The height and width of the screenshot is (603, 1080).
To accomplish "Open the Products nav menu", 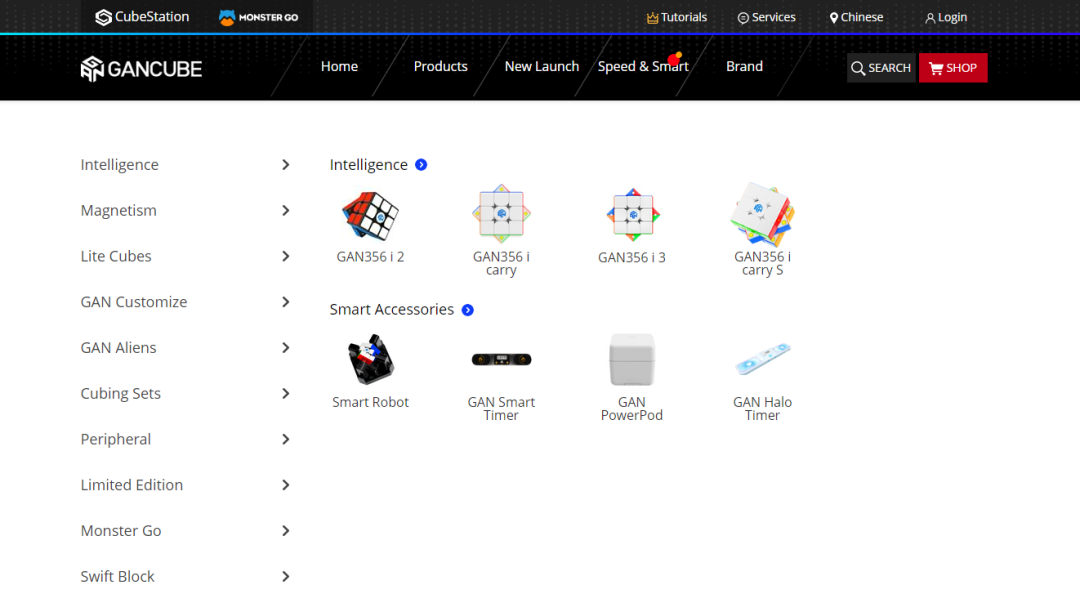I will [x=441, y=67].
